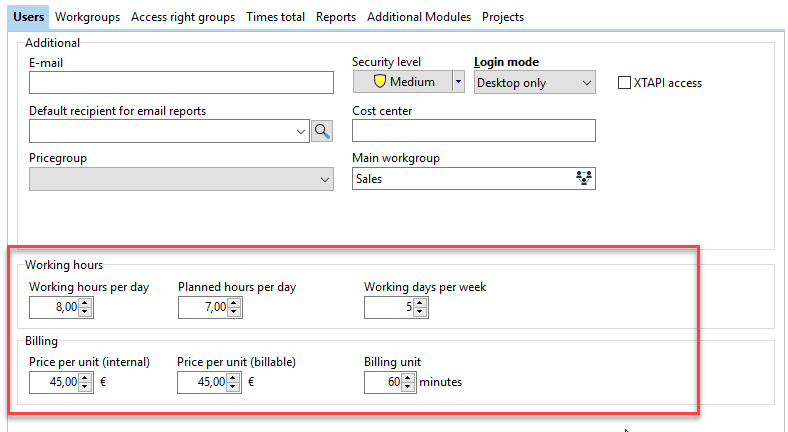Viewport: 788px width, 432px height.
Task: Click the workgroup picker icon in Main workgroup
Action: point(584,179)
